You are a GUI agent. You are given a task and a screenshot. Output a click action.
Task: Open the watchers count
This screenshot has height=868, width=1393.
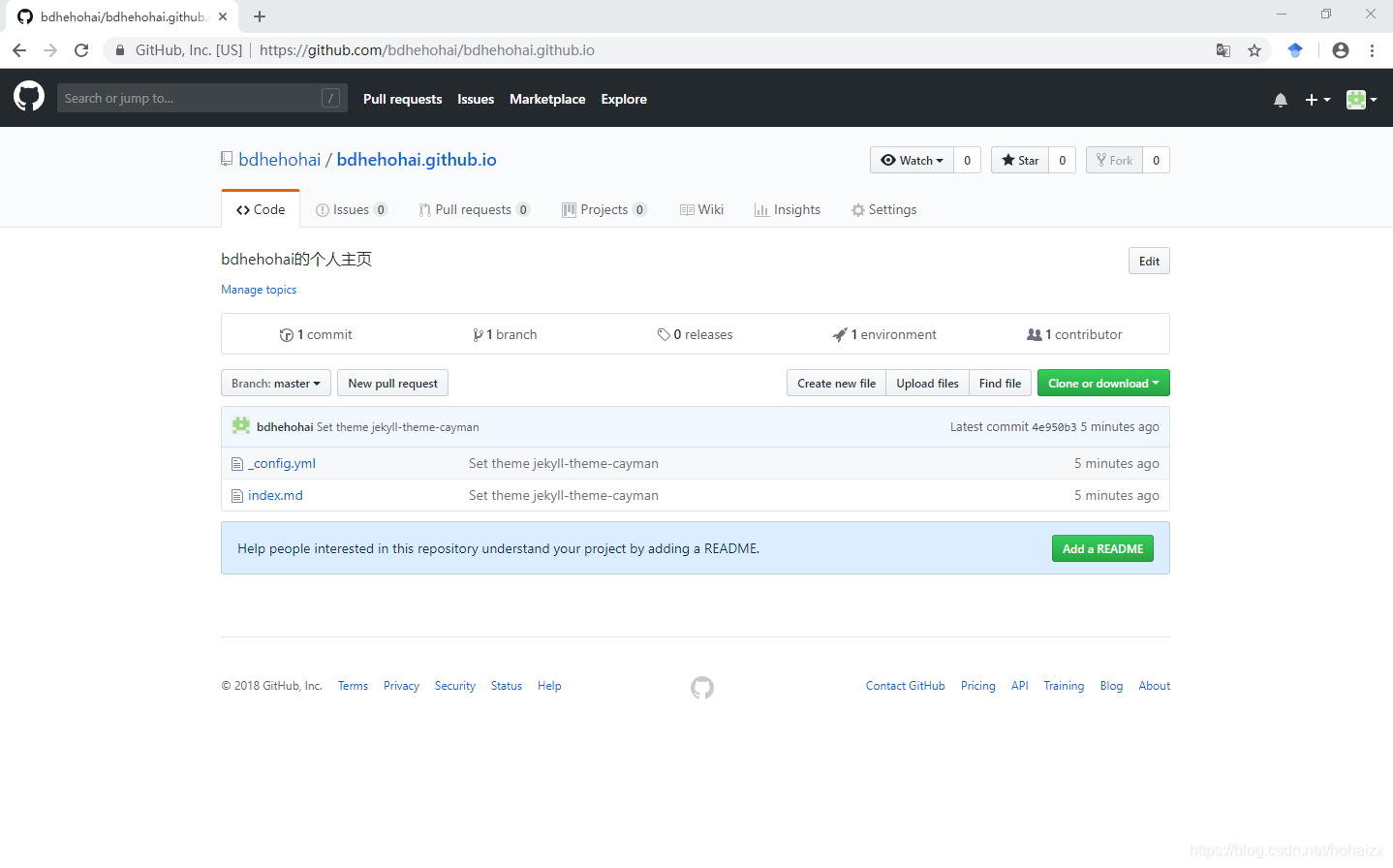(x=967, y=160)
